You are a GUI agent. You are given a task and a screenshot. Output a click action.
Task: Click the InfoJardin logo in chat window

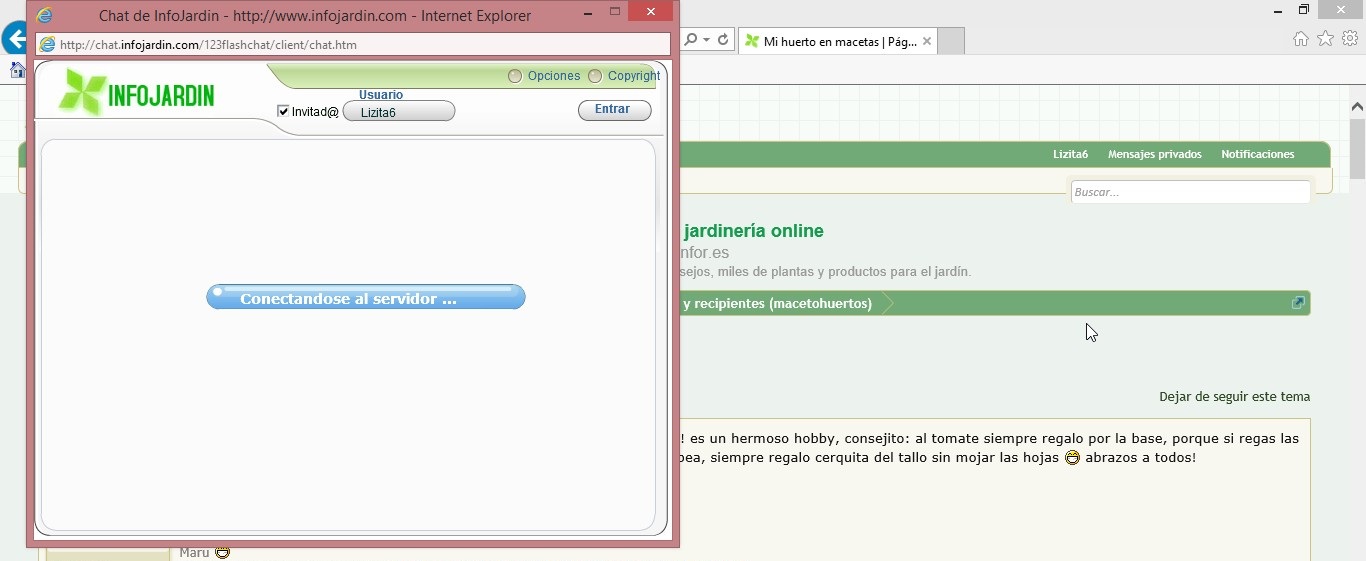[x=136, y=94]
